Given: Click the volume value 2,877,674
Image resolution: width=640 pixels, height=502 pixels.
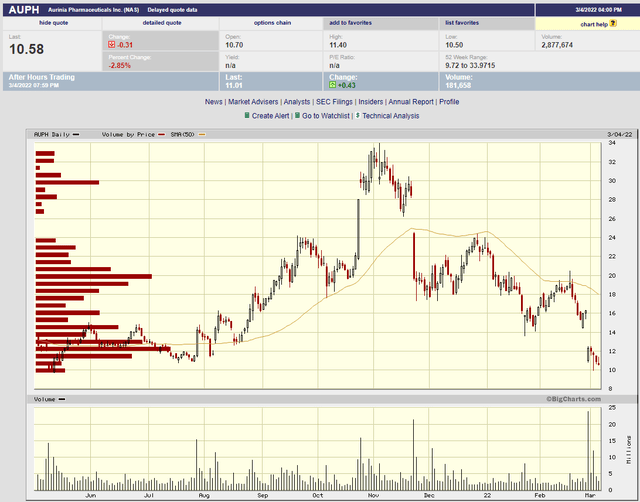Looking at the screenshot, I should [557, 45].
